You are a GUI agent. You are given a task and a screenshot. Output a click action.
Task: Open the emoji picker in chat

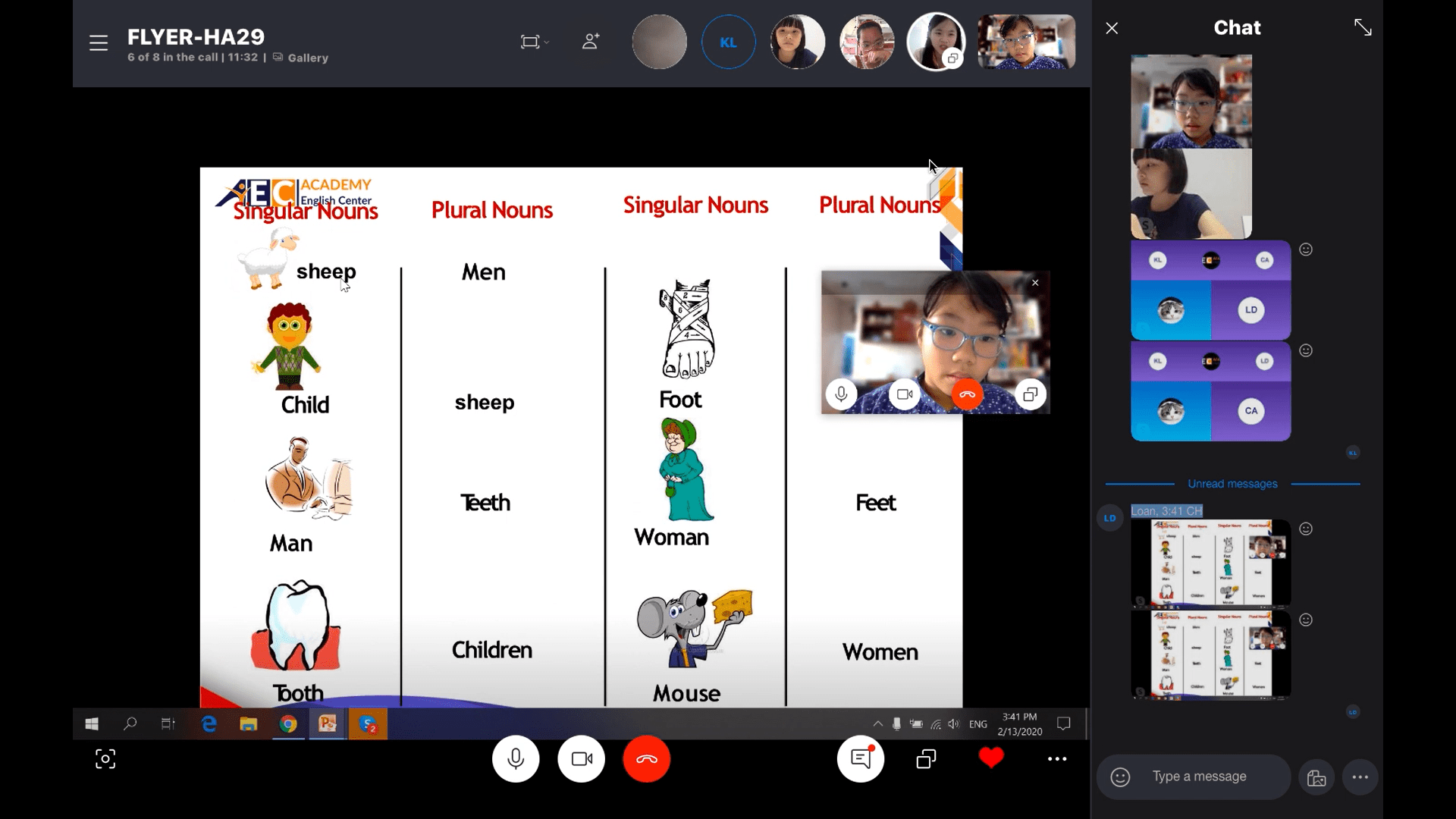tap(1120, 777)
